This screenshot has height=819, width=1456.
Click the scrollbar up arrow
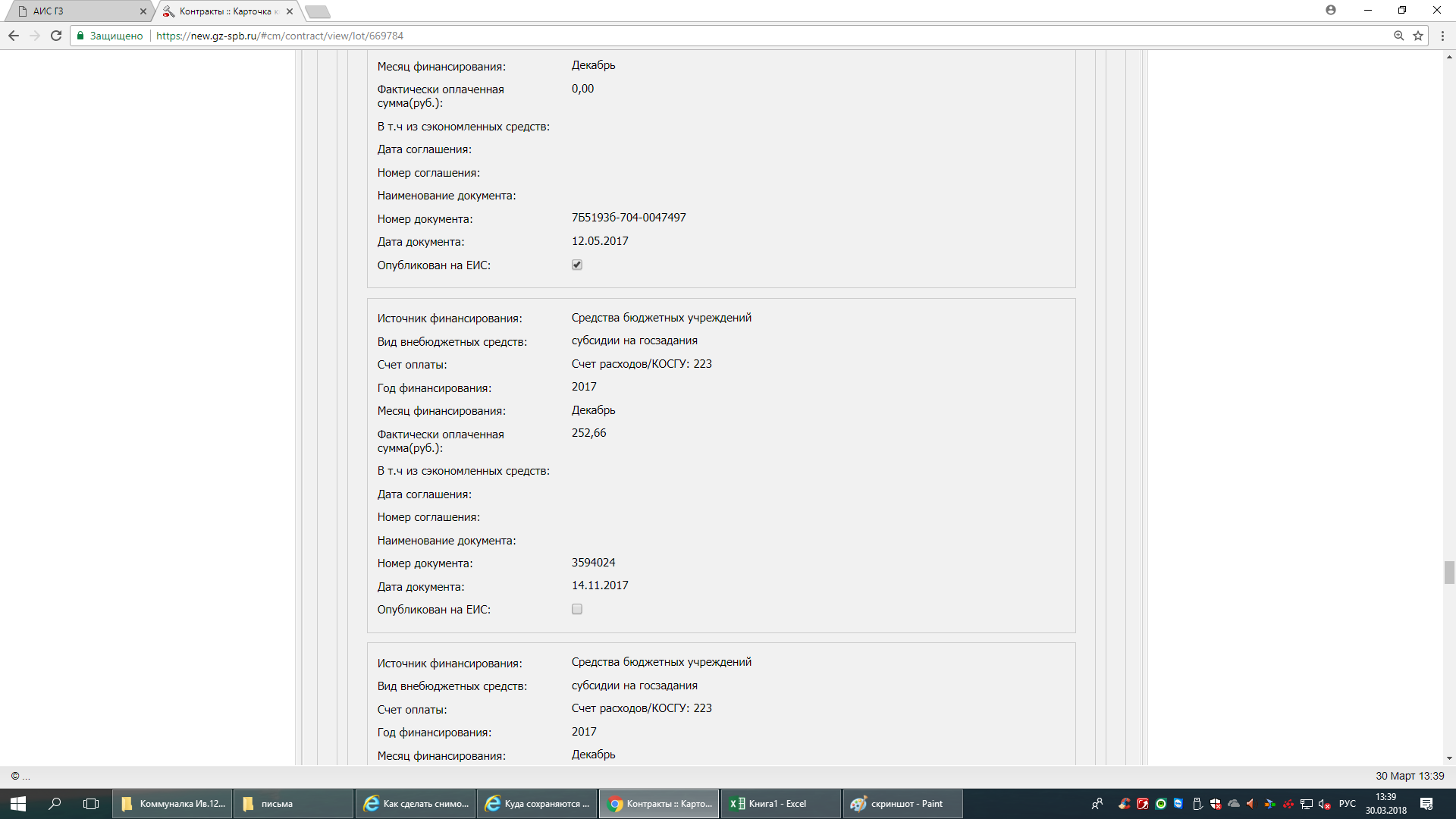tap(1449, 56)
